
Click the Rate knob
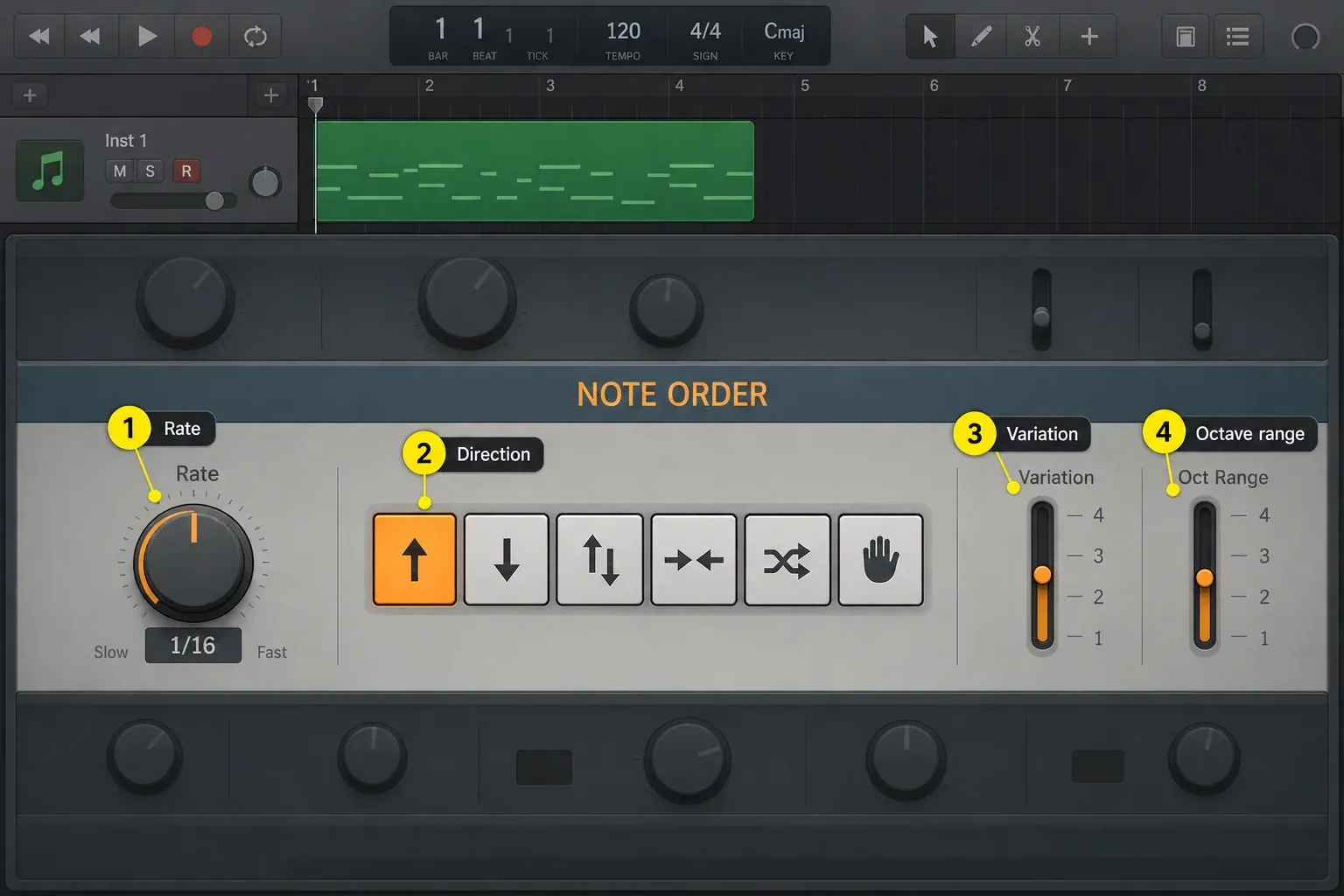click(193, 563)
